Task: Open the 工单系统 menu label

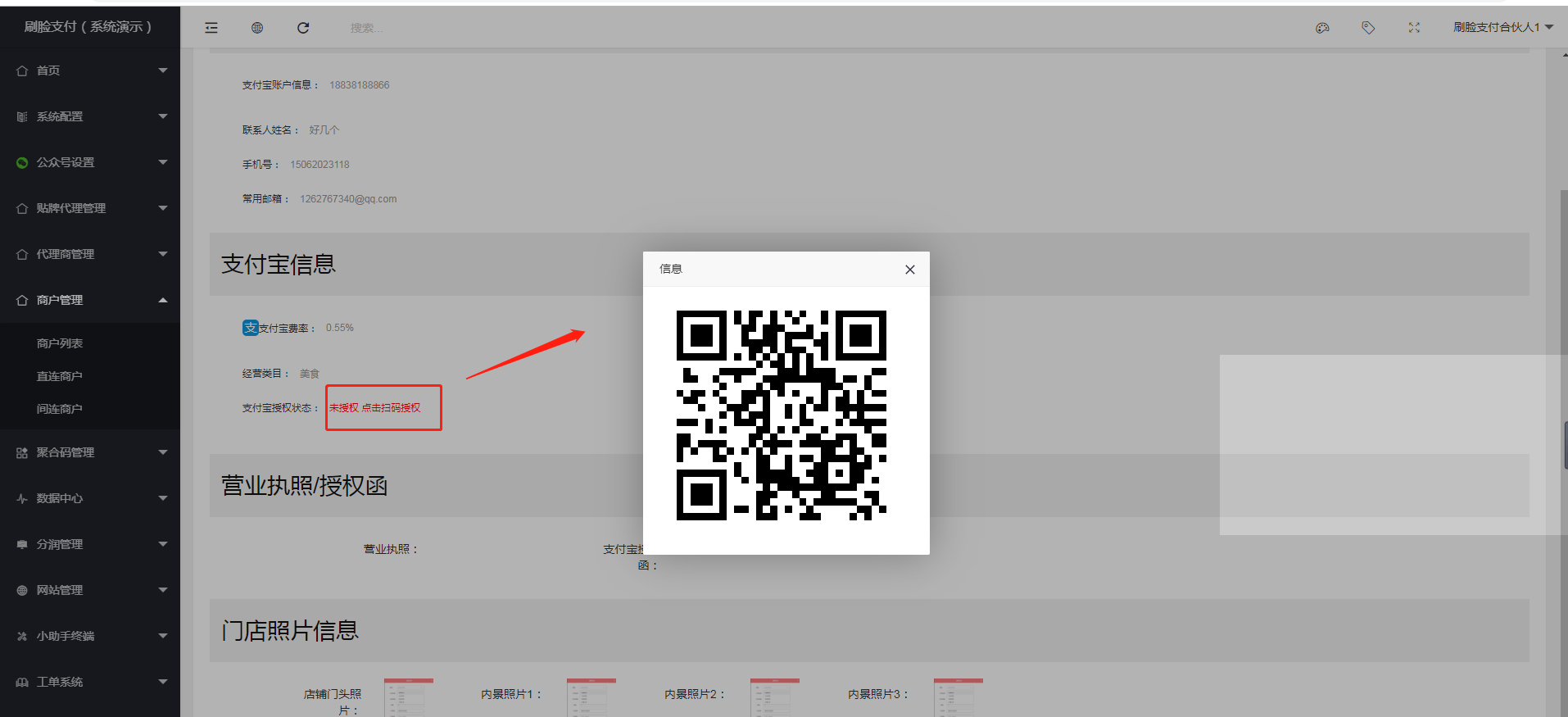Action: 60,682
